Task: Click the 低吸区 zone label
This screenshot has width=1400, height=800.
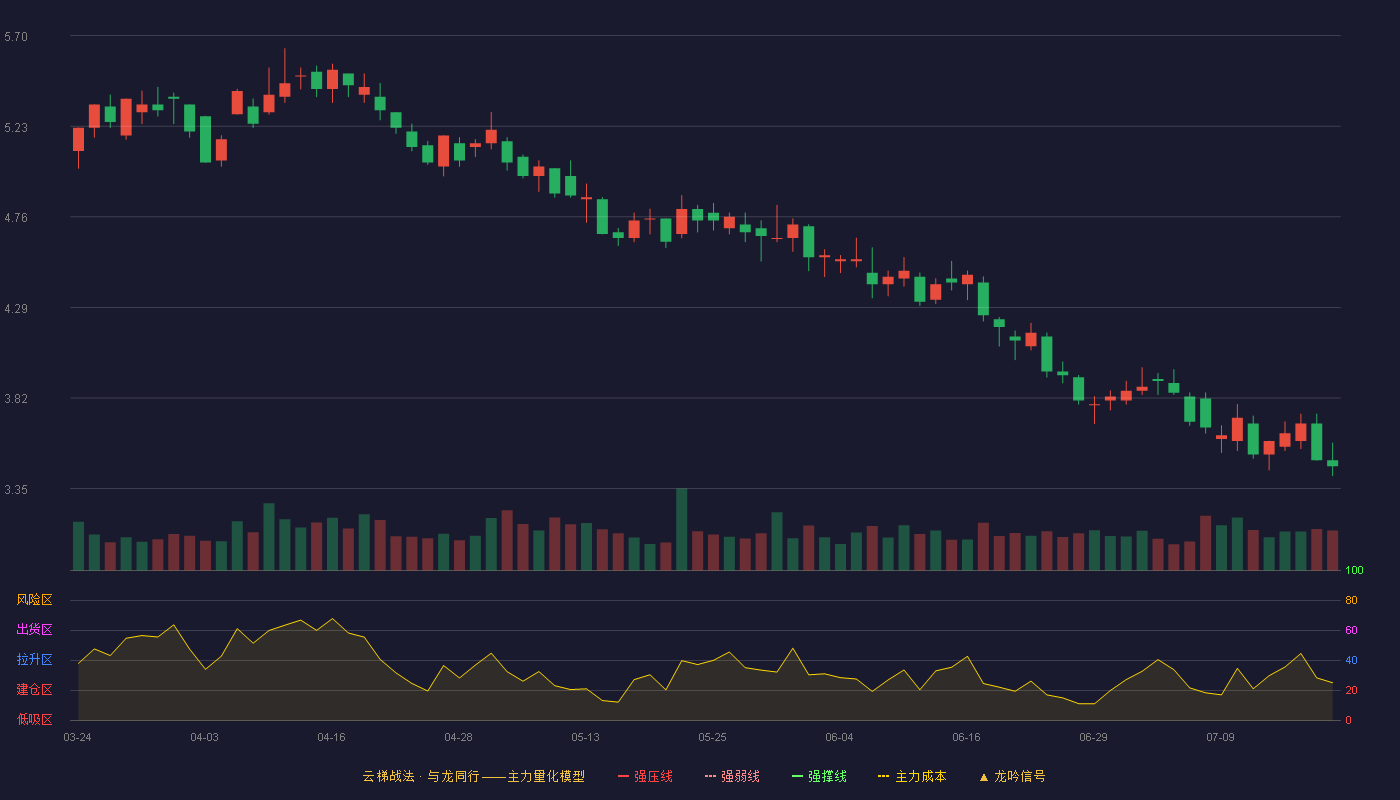Action: click(34, 719)
